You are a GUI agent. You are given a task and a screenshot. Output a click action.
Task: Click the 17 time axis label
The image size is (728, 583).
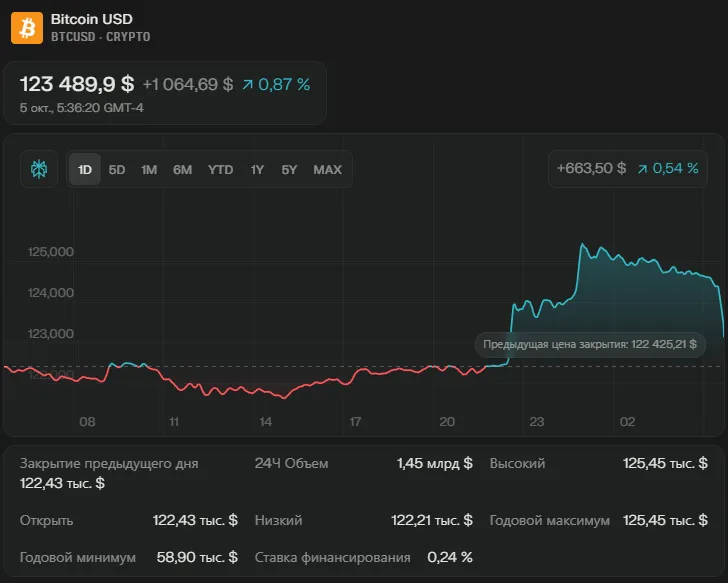coord(355,421)
